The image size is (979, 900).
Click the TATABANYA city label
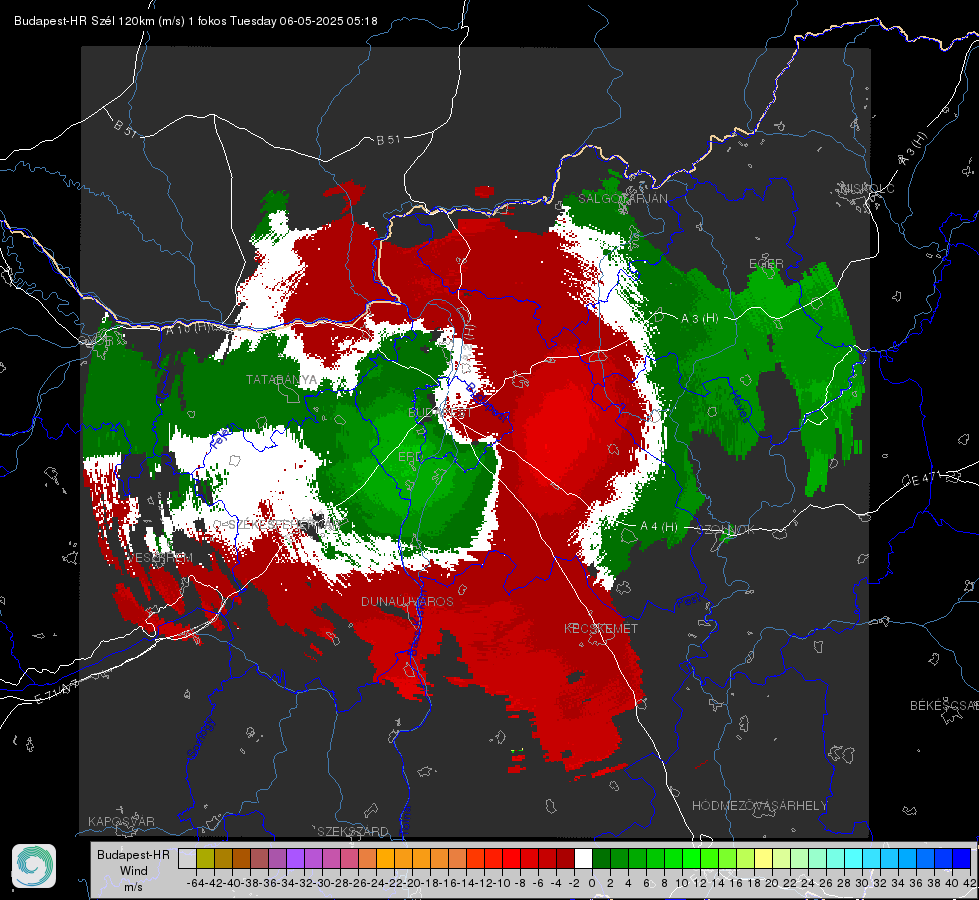point(282,380)
